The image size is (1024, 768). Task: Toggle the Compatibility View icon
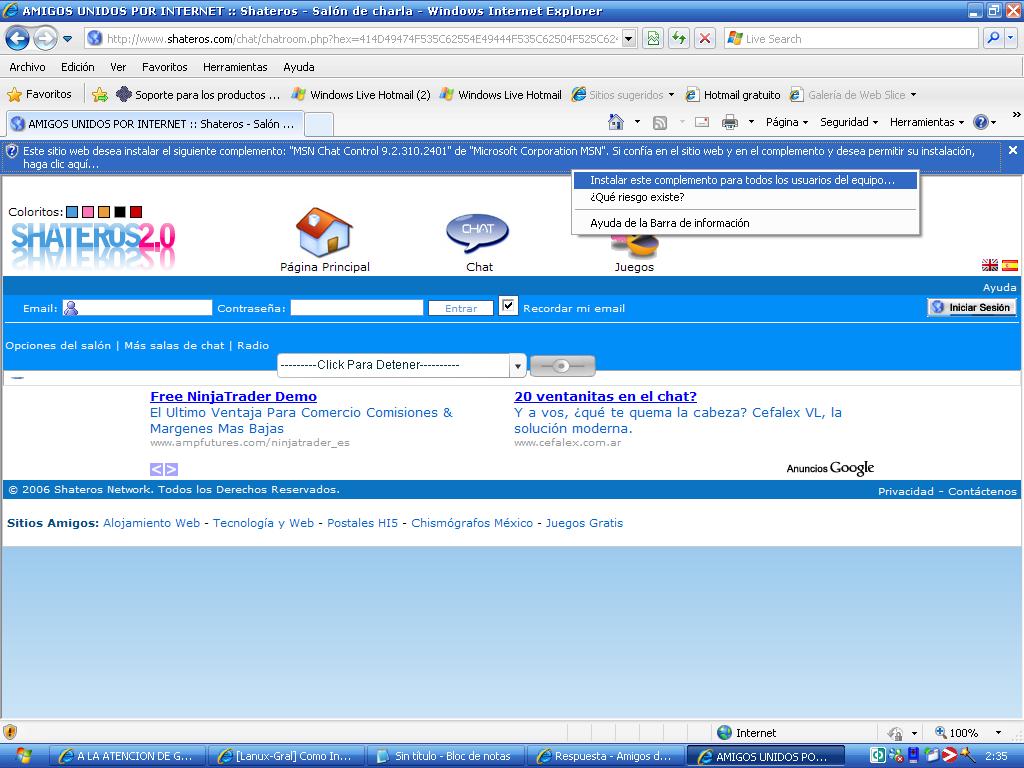(x=653, y=39)
